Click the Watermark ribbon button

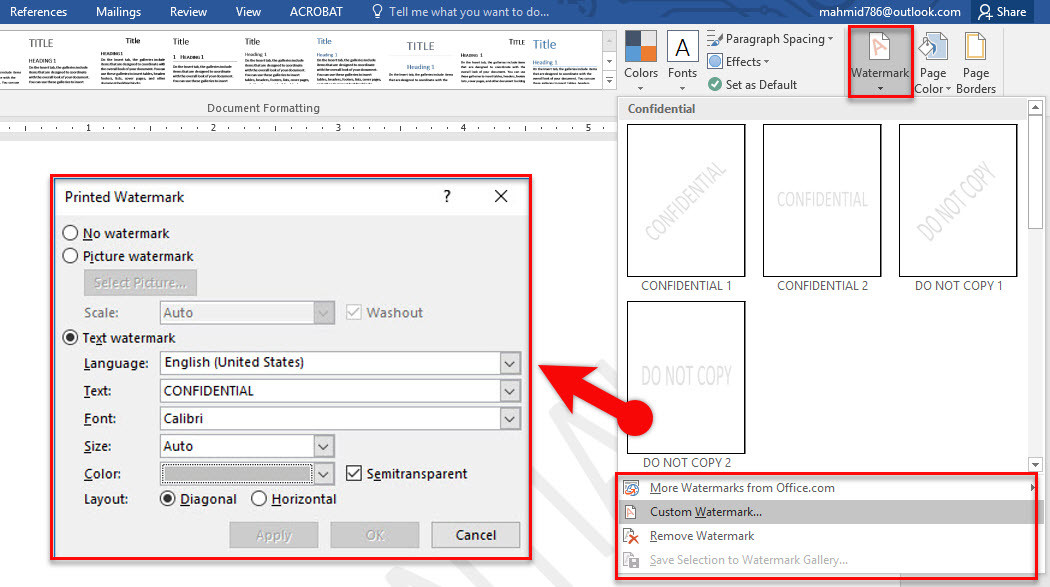880,62
